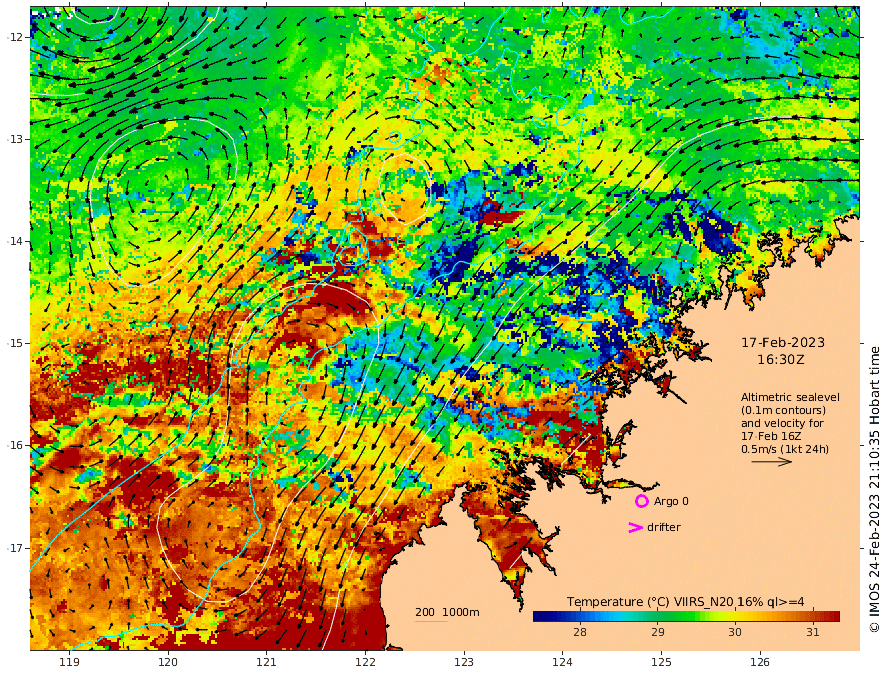Viewport: 880px width, 680px height.
Task: Click the '200 1000m' depth legend text
Action: (x=447, y=612)
